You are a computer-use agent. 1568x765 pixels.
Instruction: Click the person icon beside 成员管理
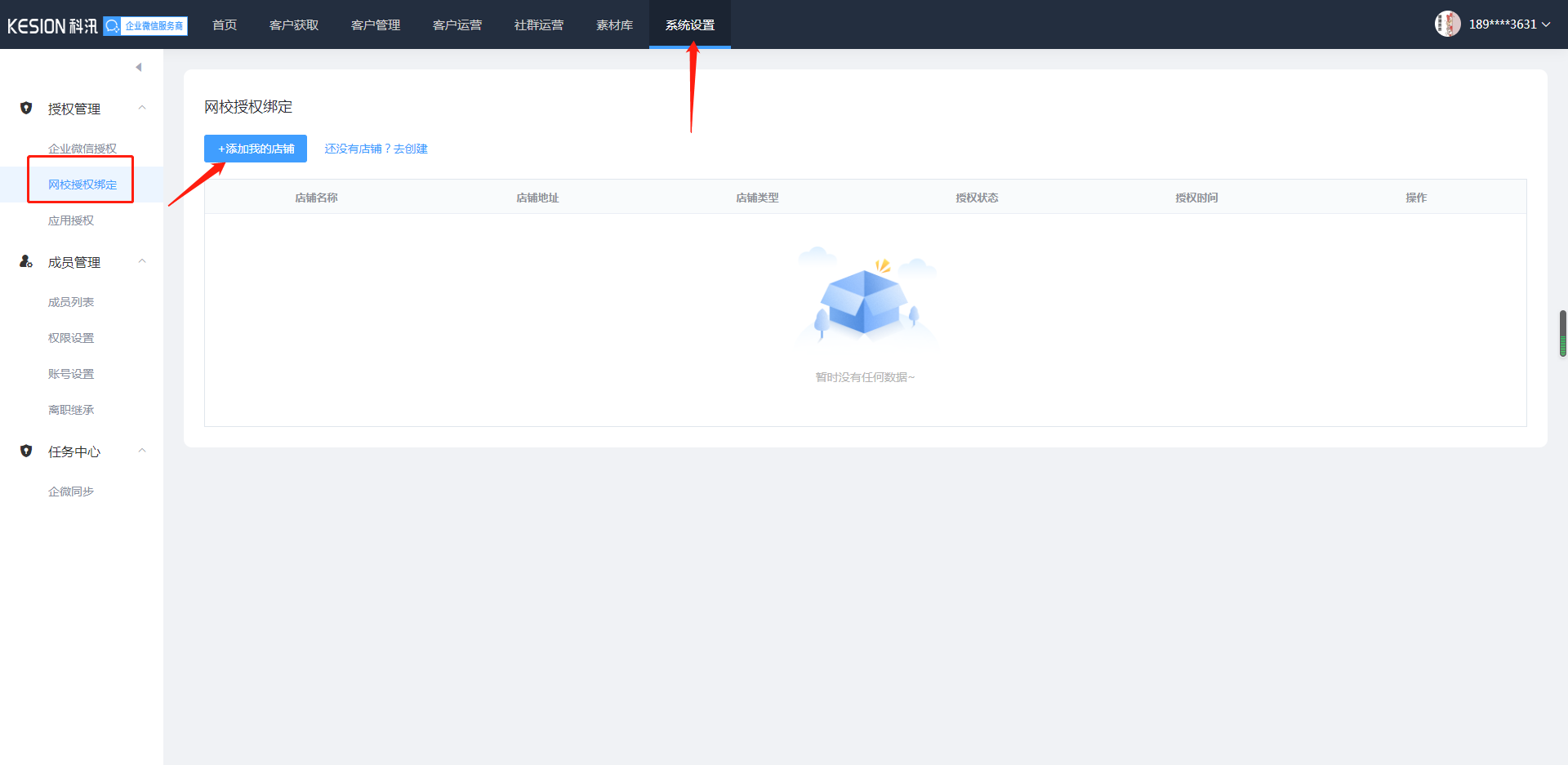pyautogui.click(x=26, y=261)
